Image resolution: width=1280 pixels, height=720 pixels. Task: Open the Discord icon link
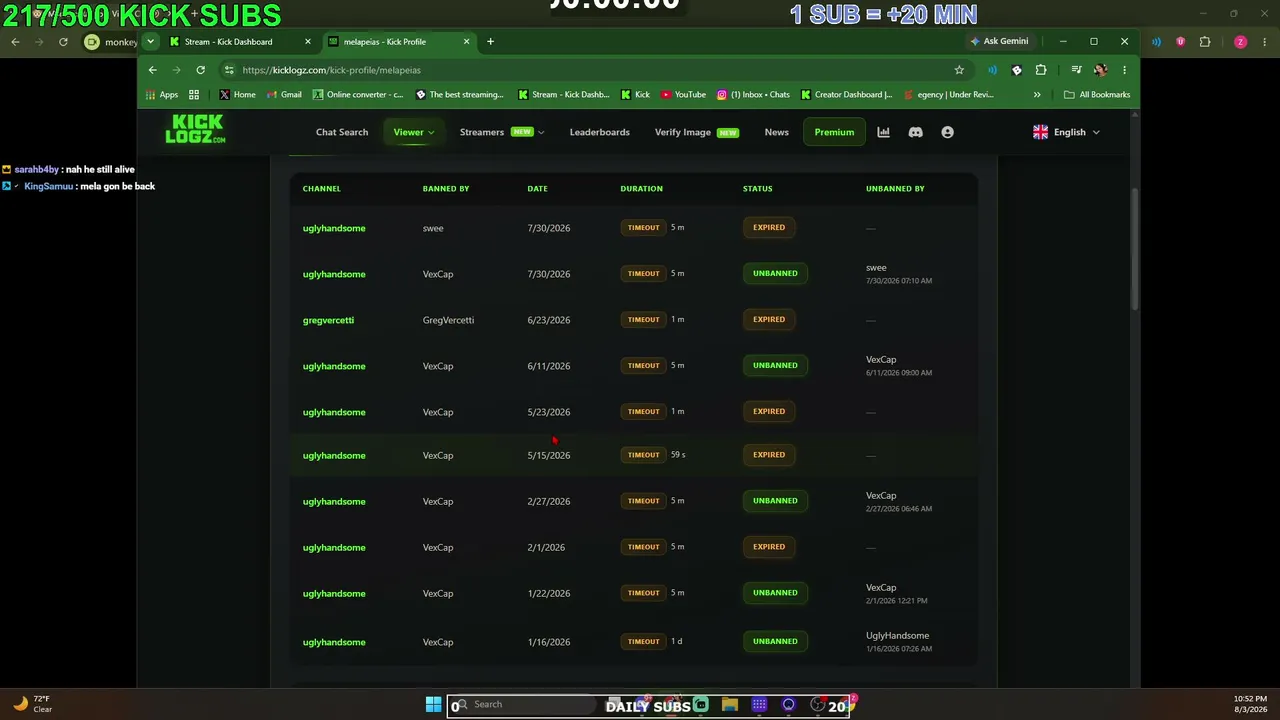pos(915,132)
